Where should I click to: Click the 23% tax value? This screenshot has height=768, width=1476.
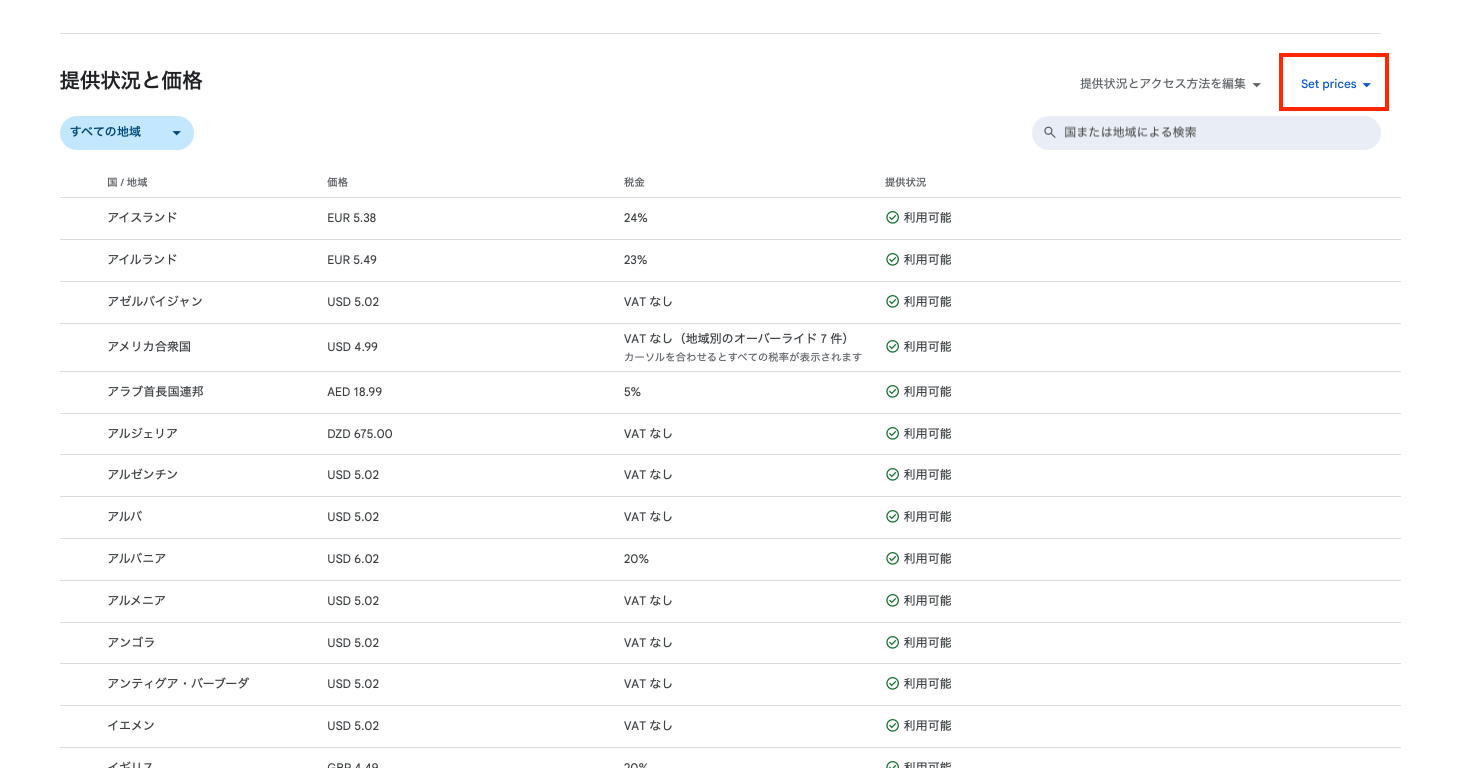coord(635,259)
